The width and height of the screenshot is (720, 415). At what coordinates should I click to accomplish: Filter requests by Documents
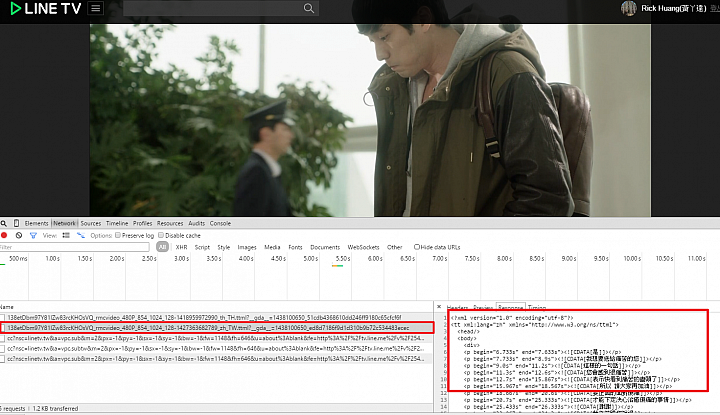325,247
